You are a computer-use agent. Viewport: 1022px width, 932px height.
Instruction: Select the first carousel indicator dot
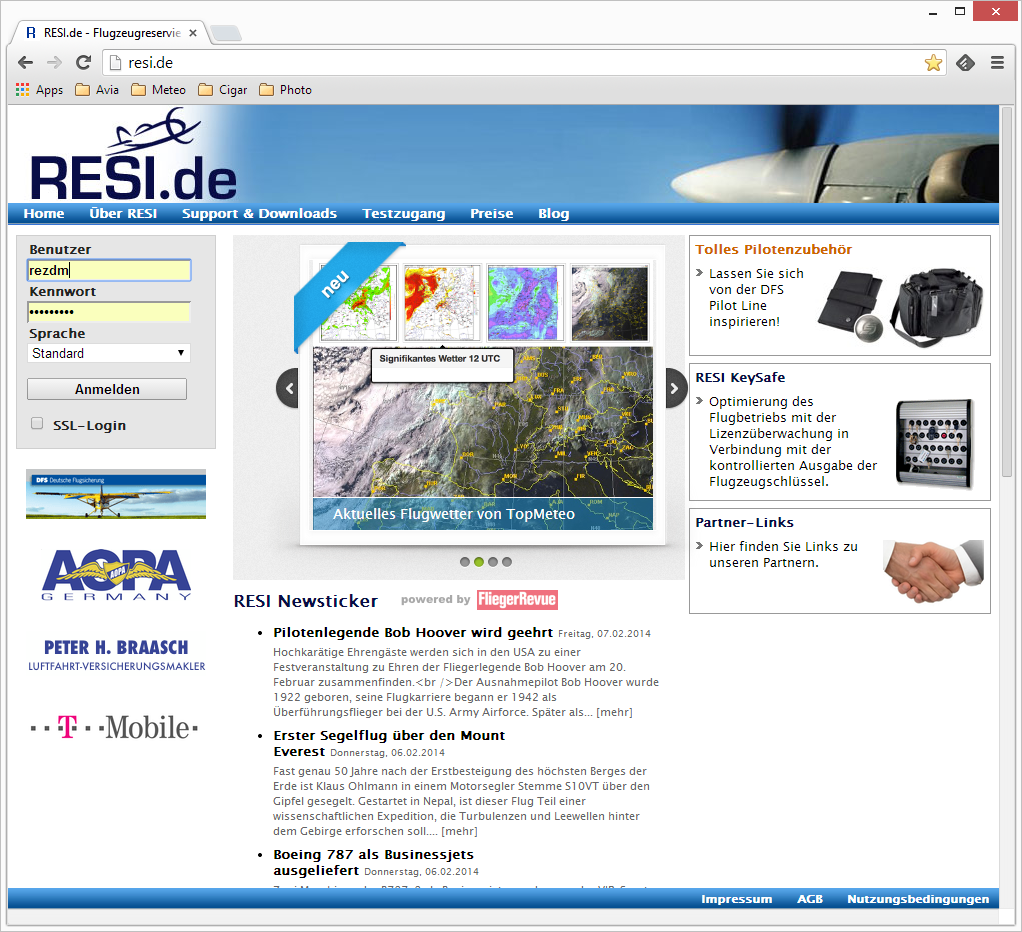(465, 562)
